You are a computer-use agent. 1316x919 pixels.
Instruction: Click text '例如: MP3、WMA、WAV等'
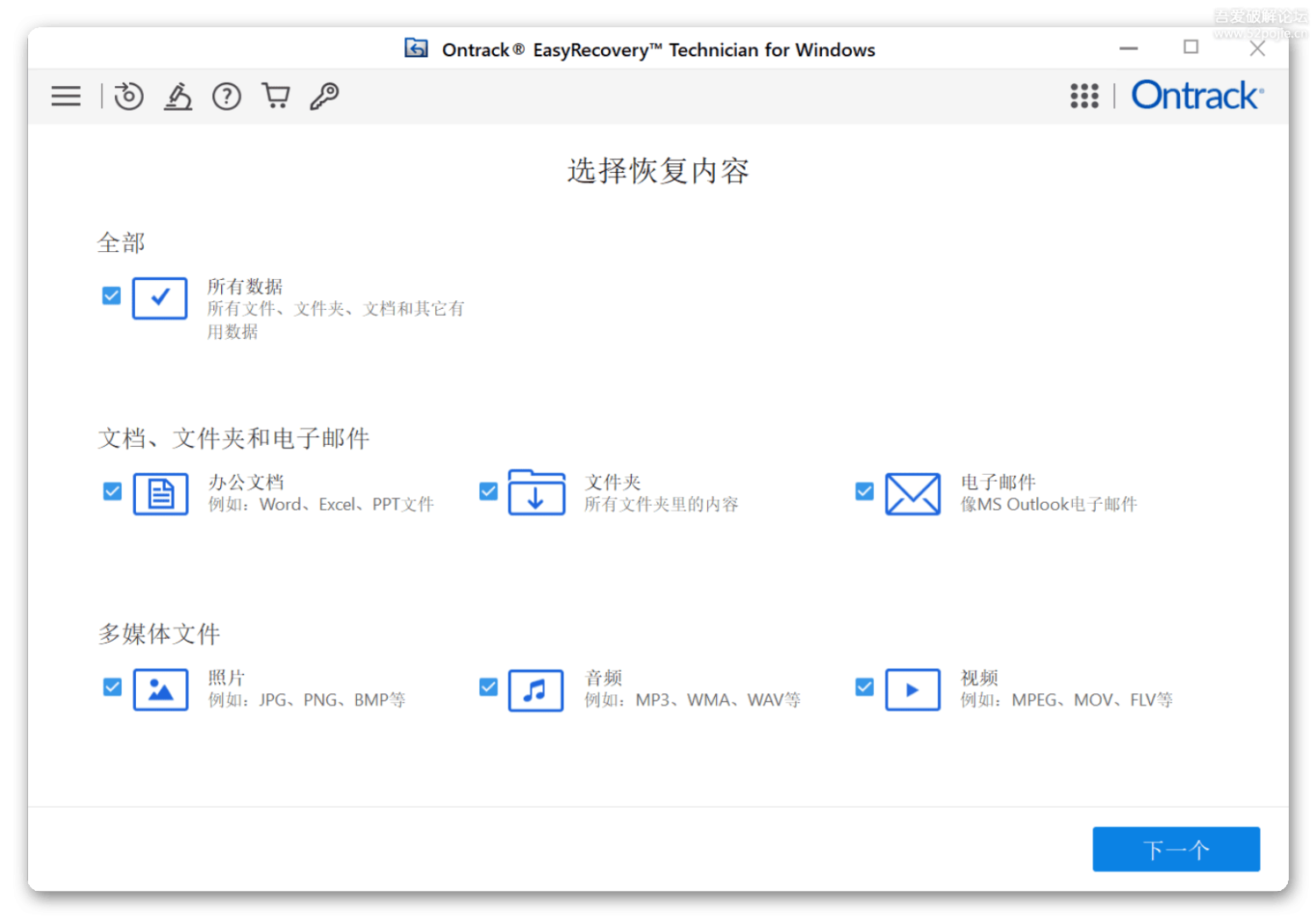[x=692, y=700]
